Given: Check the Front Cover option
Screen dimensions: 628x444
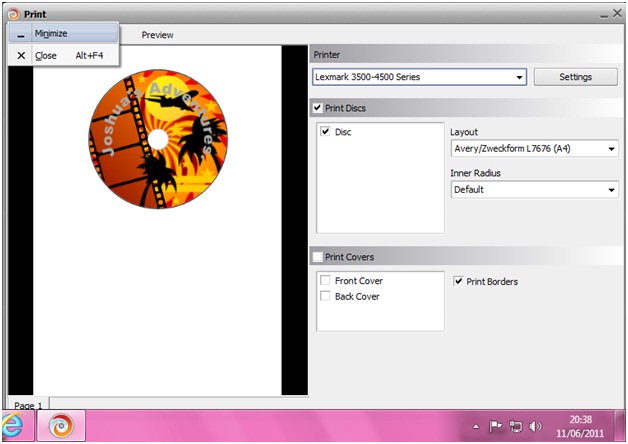Looking at the screenshot, I should (x=325, y=281).
